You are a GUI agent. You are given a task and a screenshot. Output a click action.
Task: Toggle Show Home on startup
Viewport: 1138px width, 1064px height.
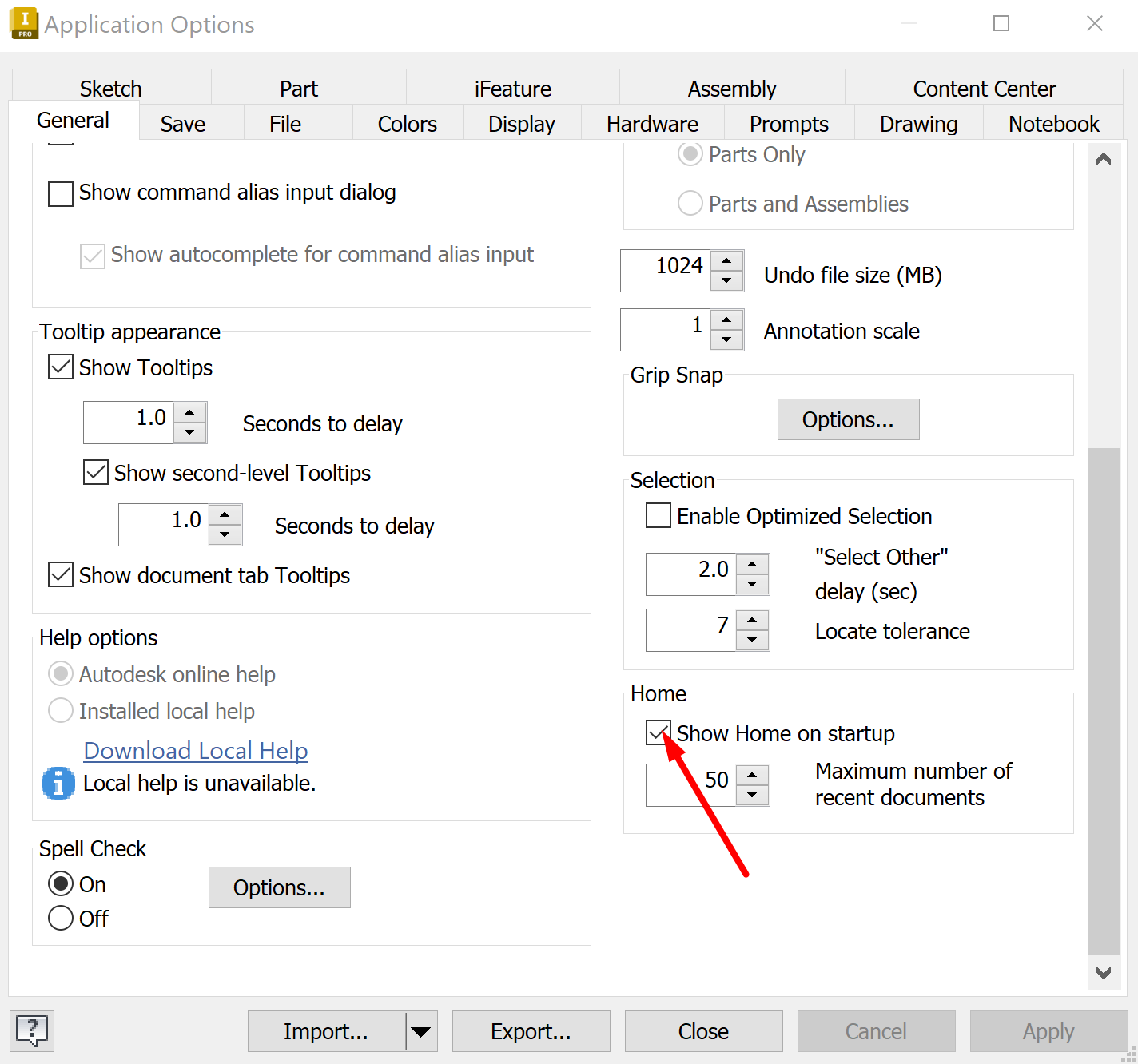point(658,732)
